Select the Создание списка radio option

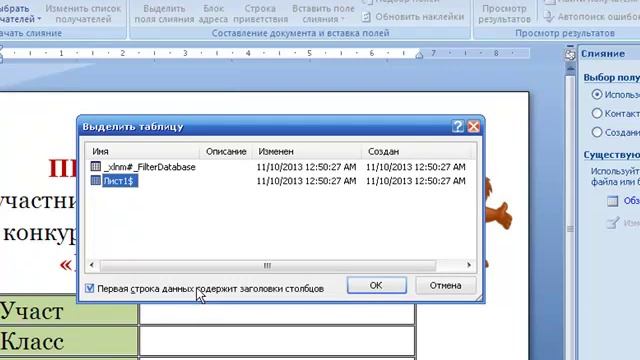coord(597,132)
